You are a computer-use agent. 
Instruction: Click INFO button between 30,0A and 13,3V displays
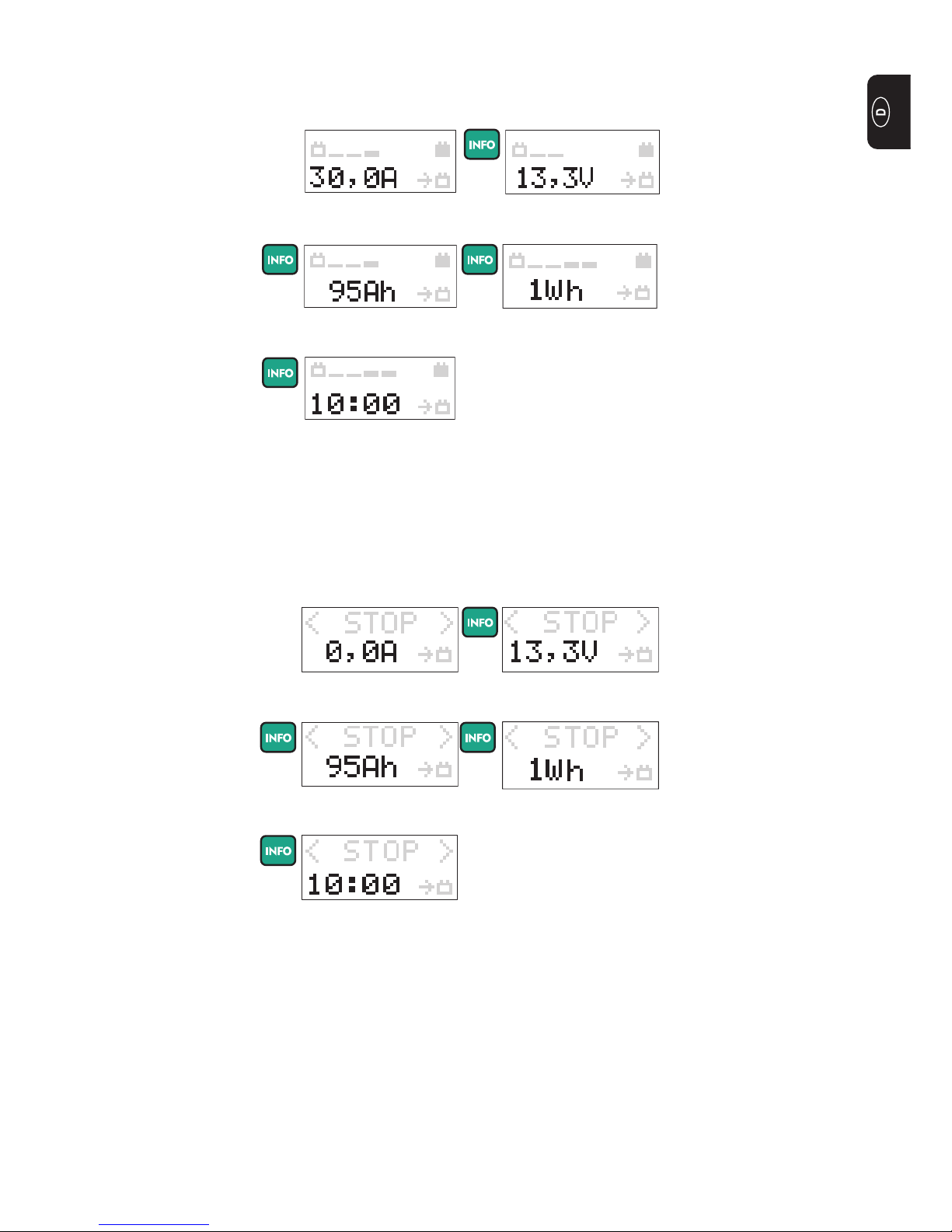click(482, 145)
